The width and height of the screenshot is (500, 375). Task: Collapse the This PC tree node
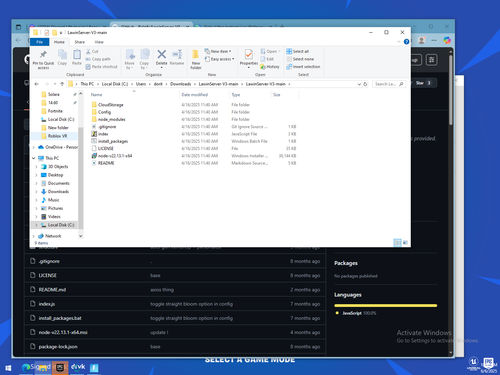34,158
